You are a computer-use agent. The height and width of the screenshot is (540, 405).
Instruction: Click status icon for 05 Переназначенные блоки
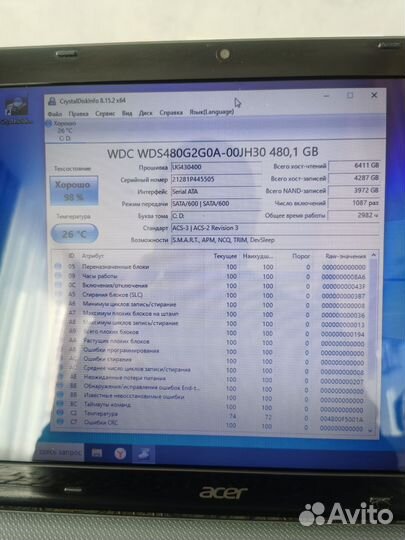point(58,266)
